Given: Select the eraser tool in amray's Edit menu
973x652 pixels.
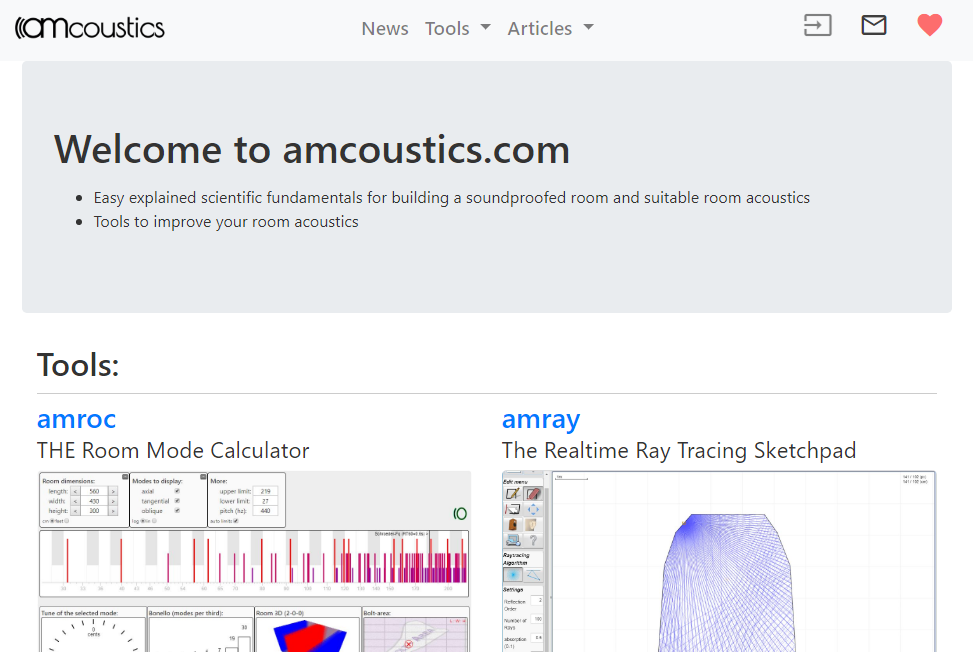Looking at the screenshot, I should pyautogui.click(x=532, y=494).
